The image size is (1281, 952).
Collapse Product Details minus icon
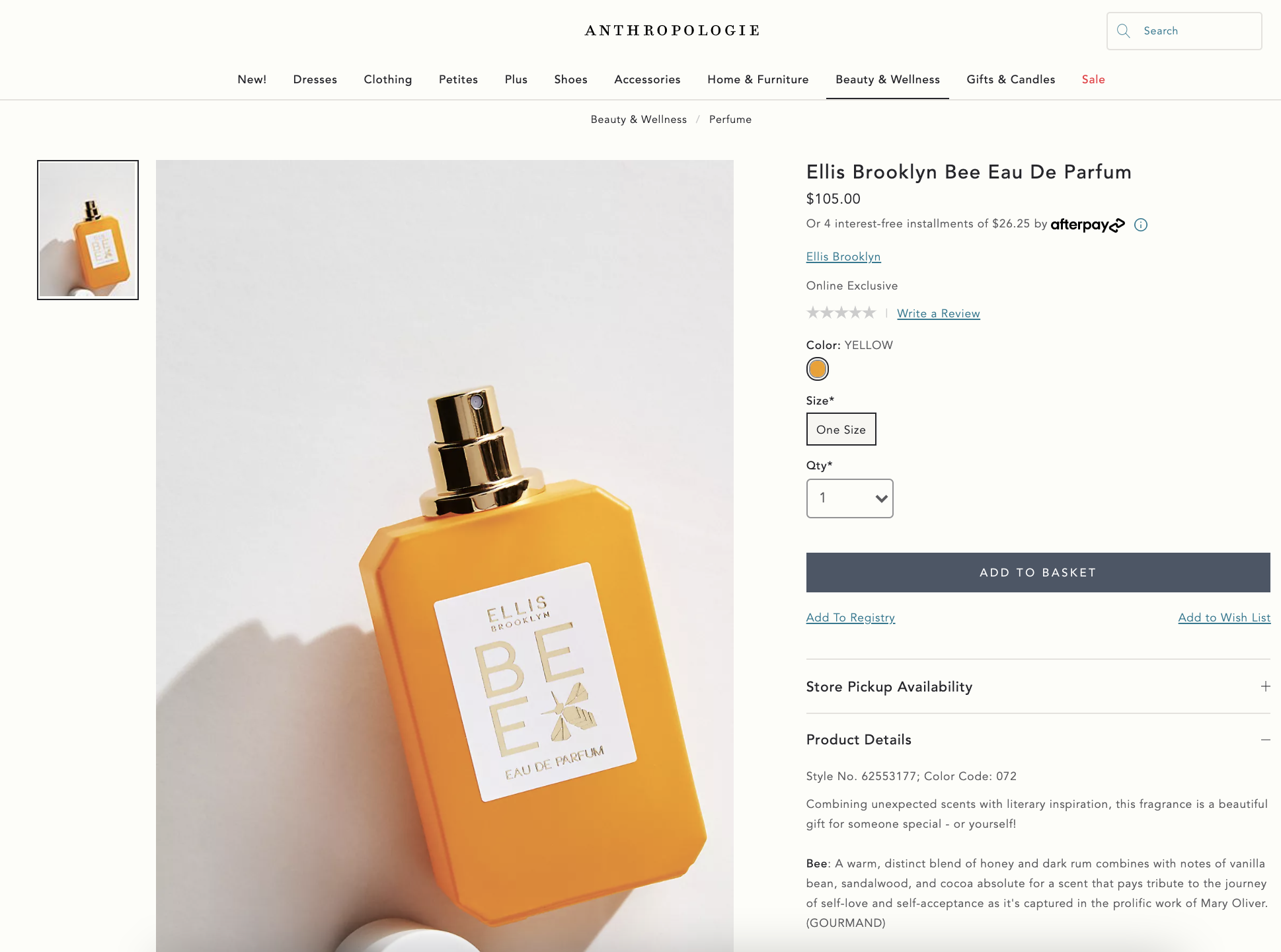(x=1265, y=740)
